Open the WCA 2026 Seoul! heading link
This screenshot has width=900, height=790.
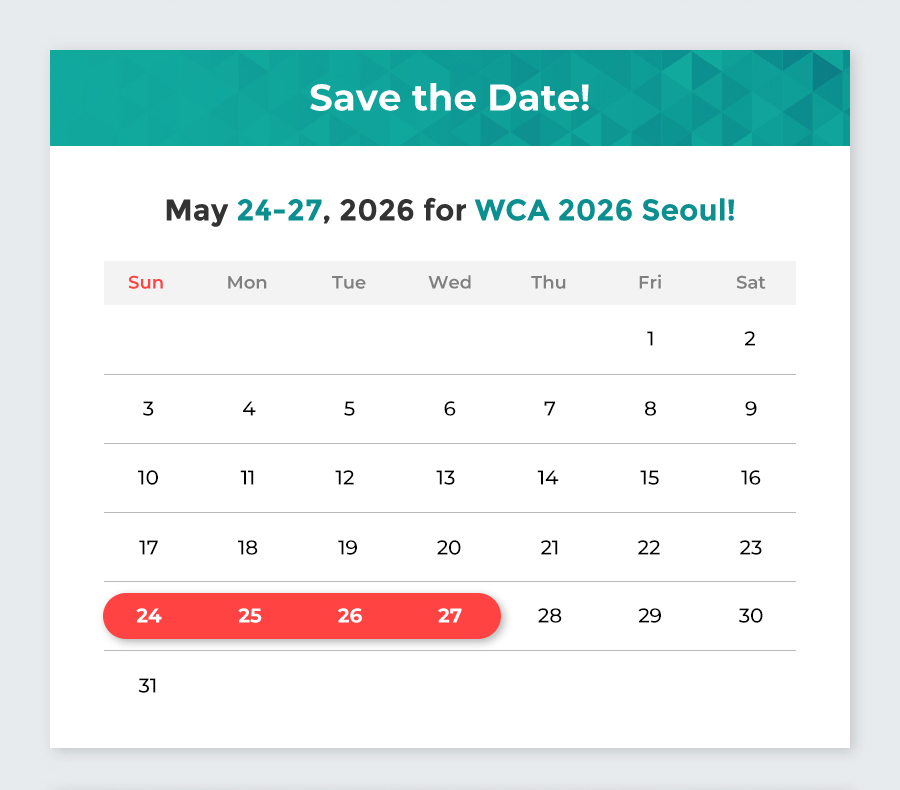pyautogui.click(x=605, y=210)
